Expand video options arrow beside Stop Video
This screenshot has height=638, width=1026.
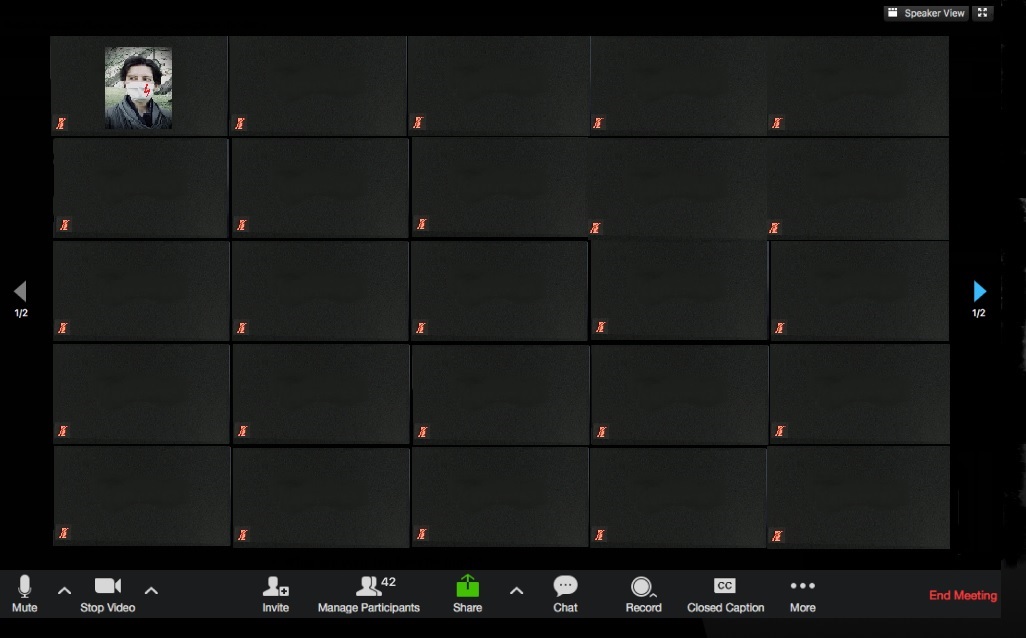pos(152,591)
